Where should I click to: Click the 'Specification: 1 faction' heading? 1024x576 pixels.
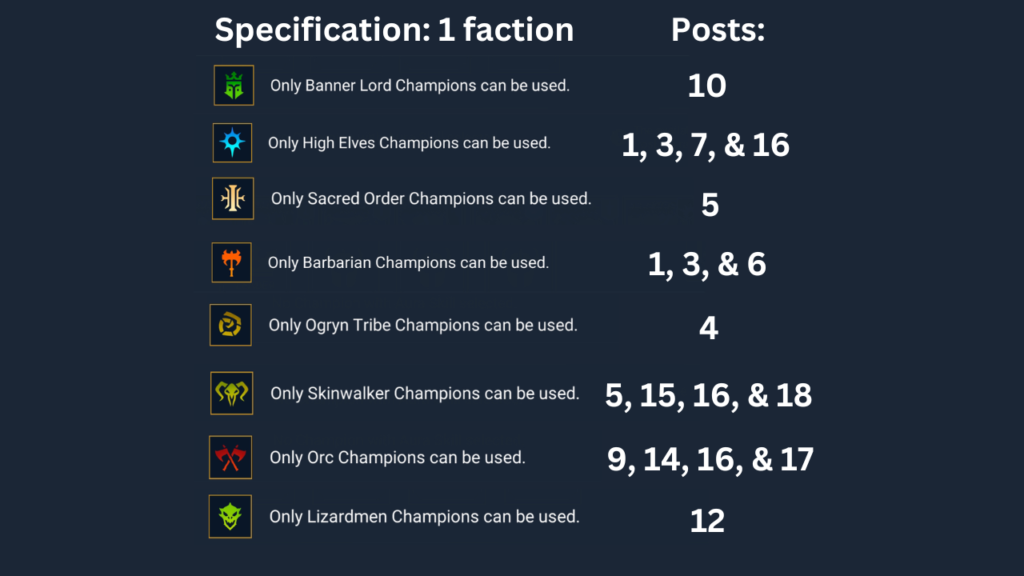[x=394, y=30]
